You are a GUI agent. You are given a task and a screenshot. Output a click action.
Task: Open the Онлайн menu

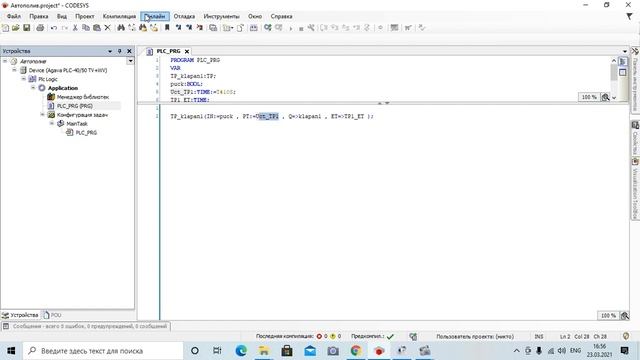click(x=155, y=16)
